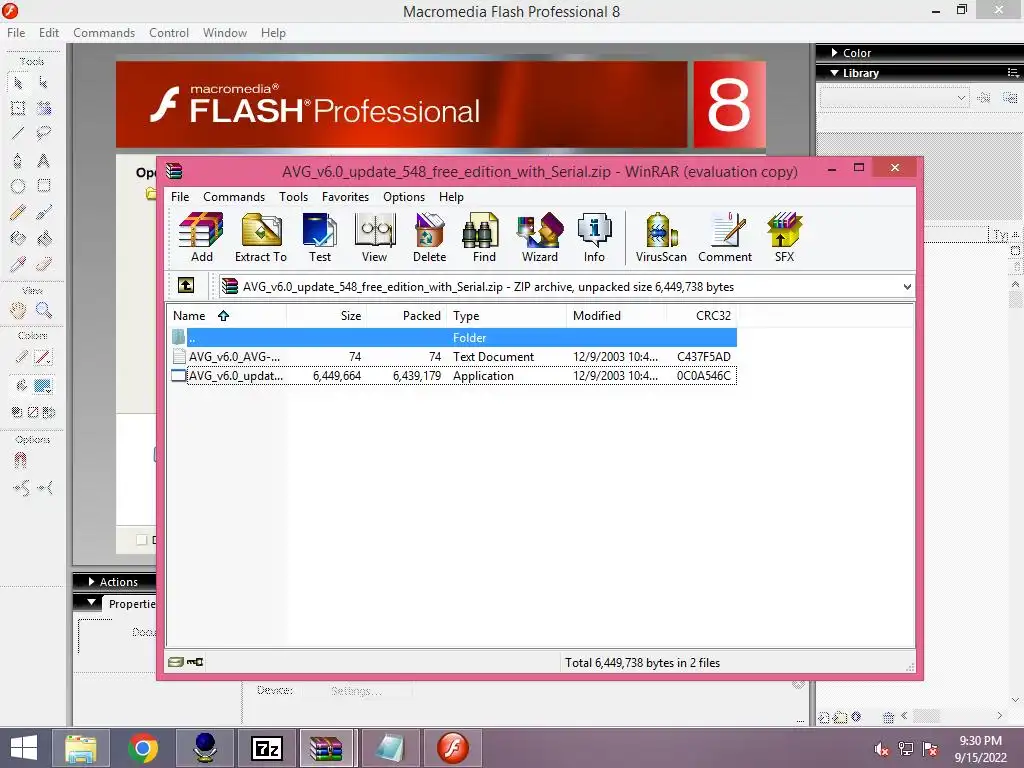Select the Lasso tool
The height and width of the screenshot is (768, 1024).
(x=44, y=134)
